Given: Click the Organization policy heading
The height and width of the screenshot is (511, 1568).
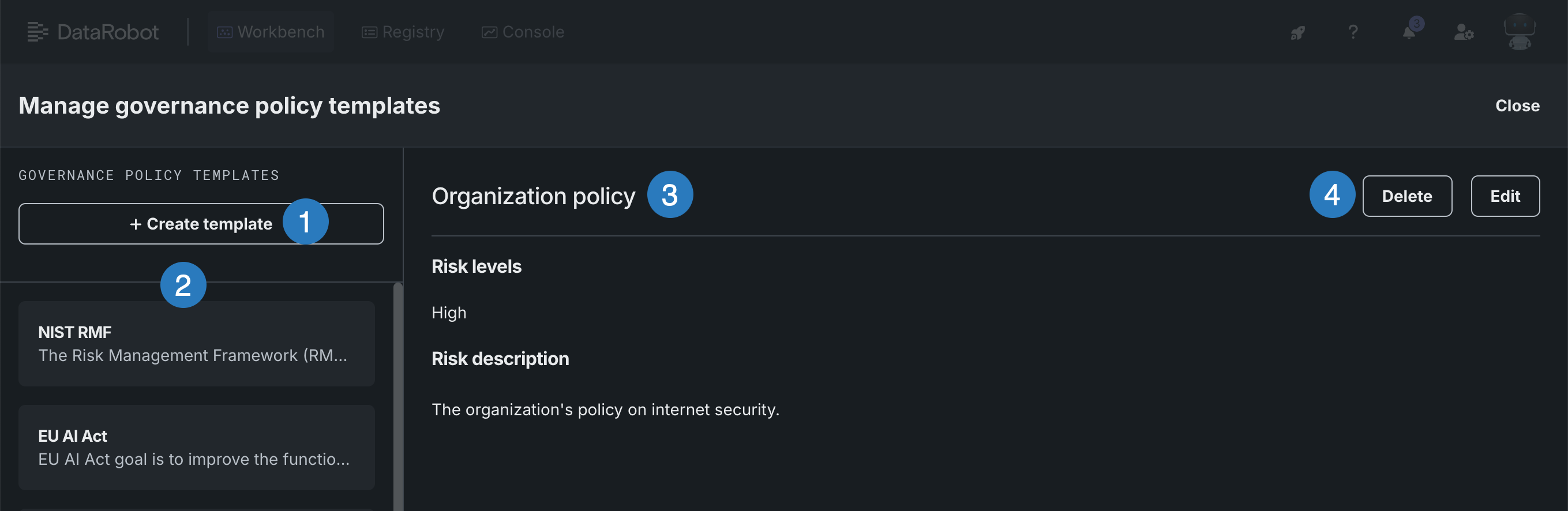Looking at the screenshot, I should [x=533, y=196].
